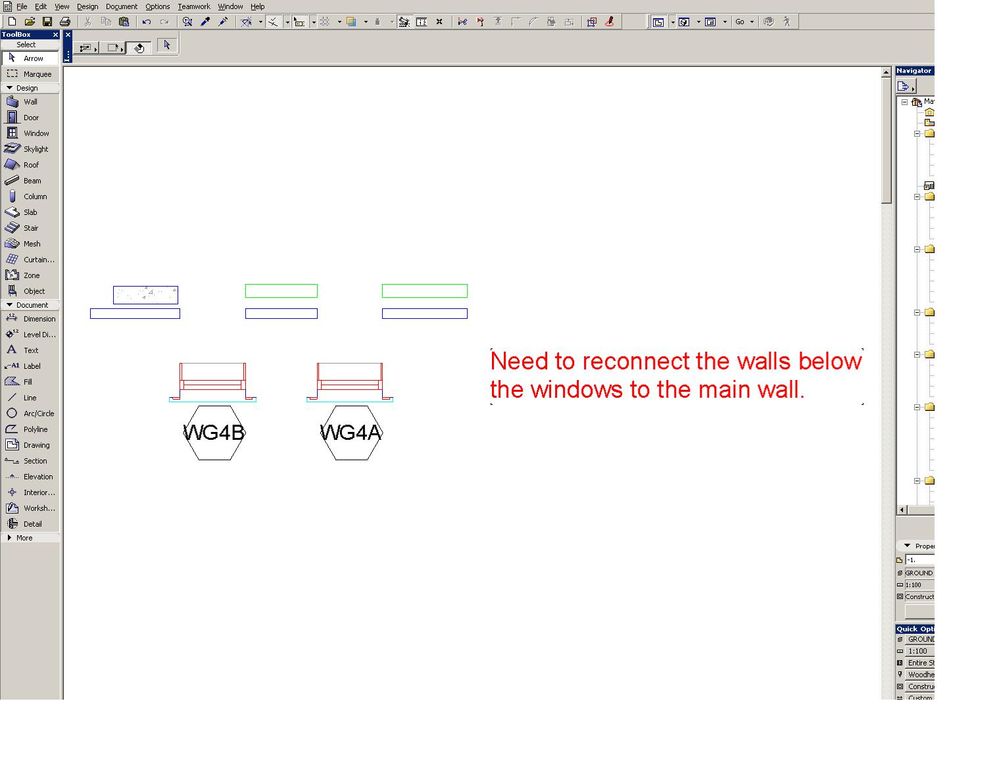Pick the Column tool

click(30, 196)
